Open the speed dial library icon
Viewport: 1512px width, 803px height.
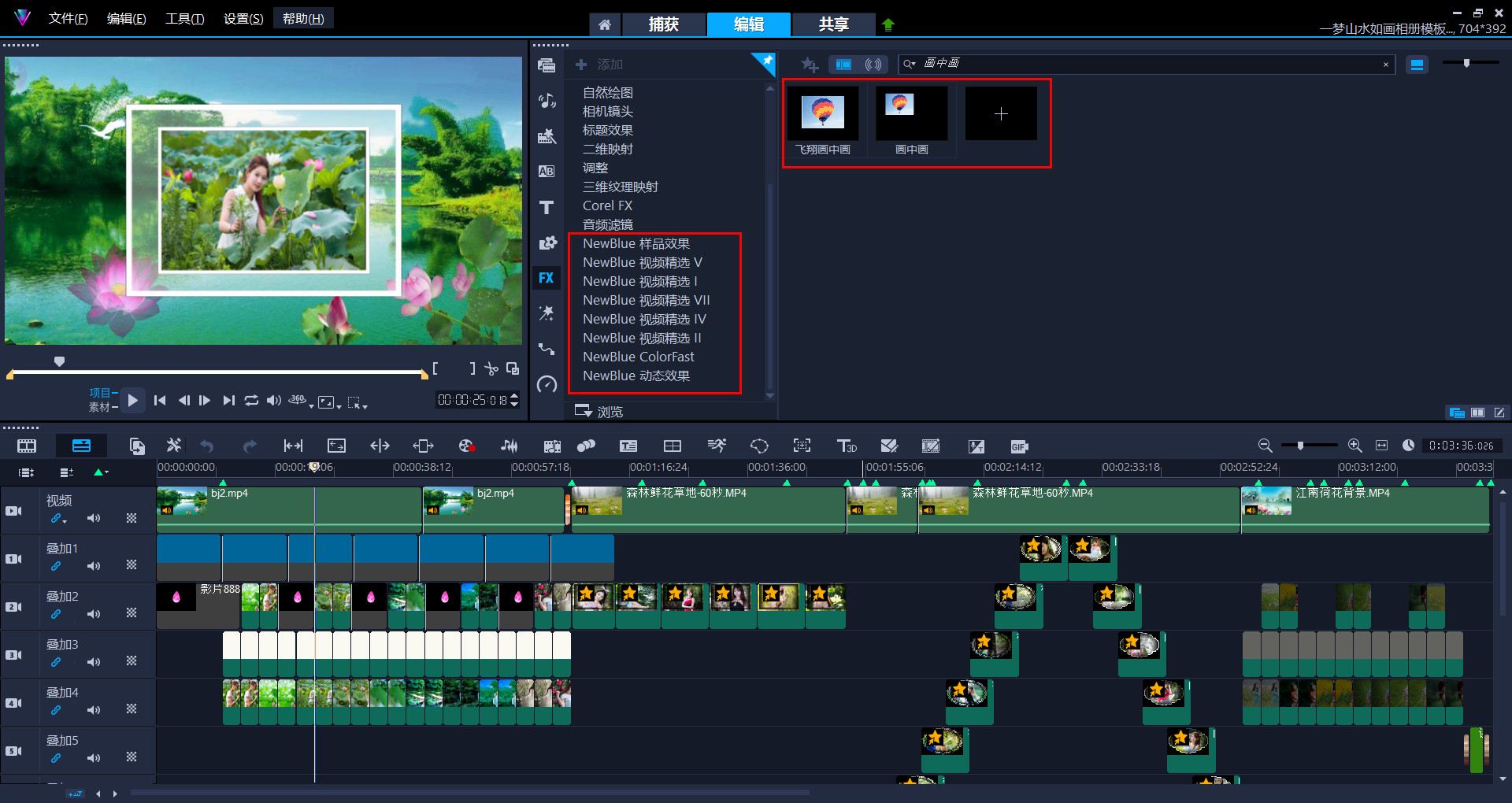tap(546, 384)
